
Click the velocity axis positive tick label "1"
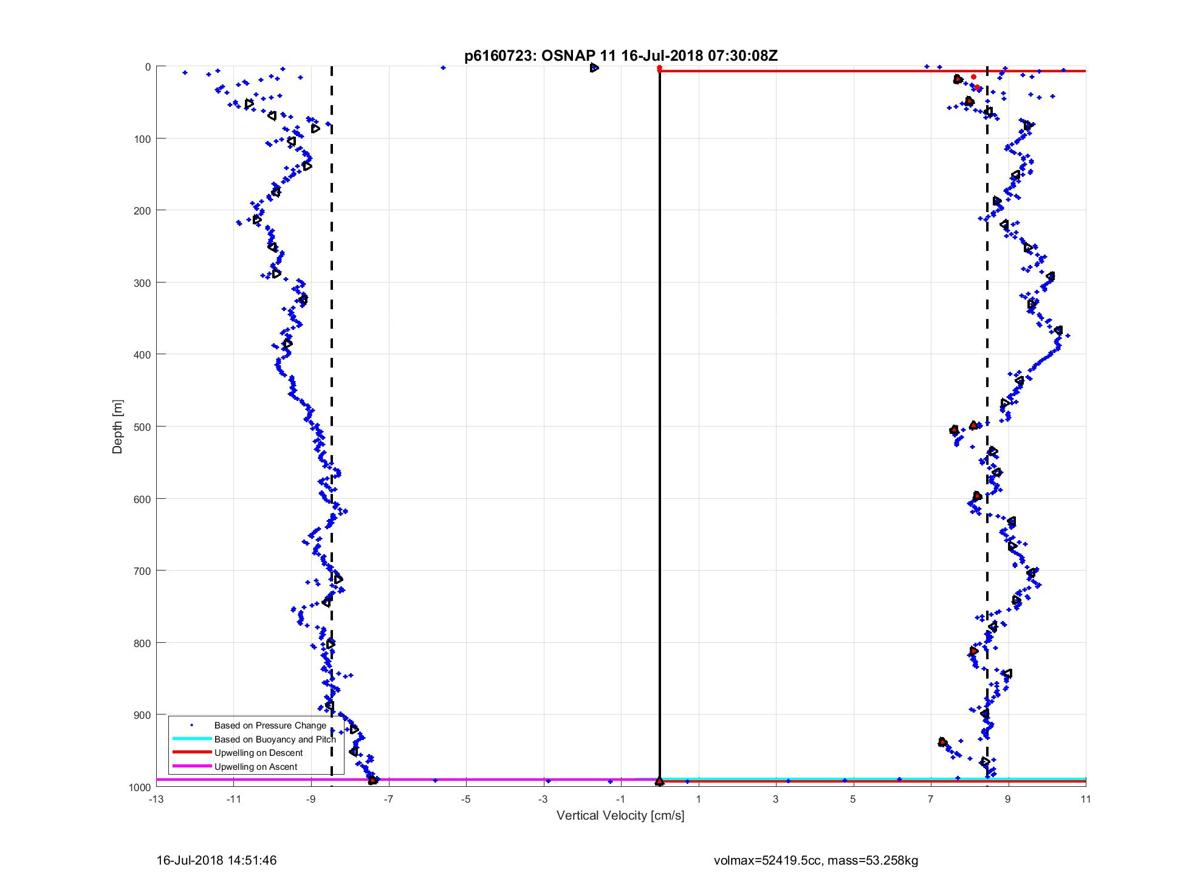(699, 799)
